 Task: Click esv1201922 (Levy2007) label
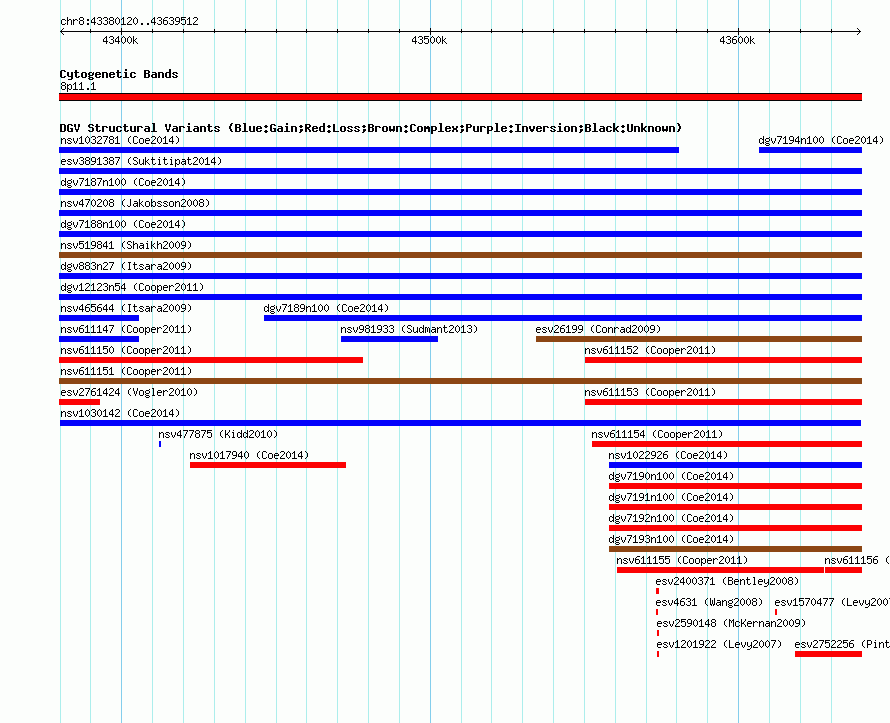pyautogui.click(x=719, y=644)
